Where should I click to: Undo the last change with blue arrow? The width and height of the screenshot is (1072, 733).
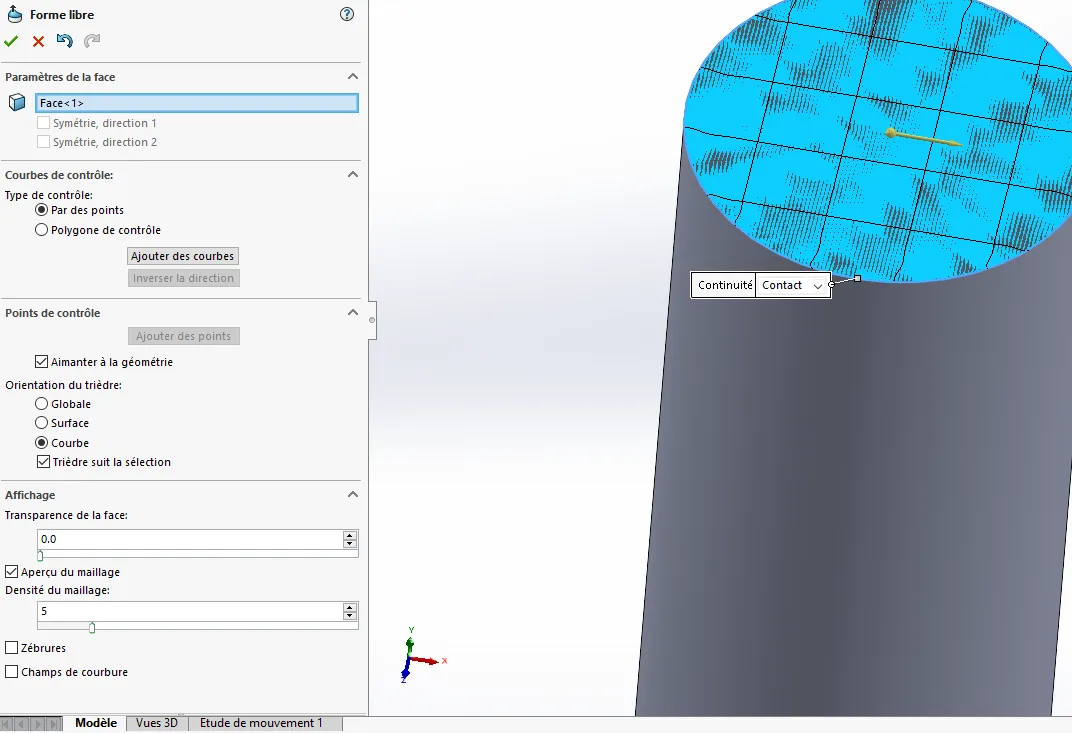coord(64,41)
